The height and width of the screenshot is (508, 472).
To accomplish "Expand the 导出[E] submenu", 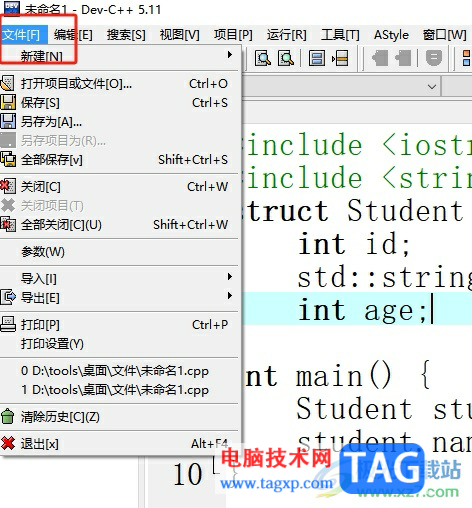I will point(120,297).
